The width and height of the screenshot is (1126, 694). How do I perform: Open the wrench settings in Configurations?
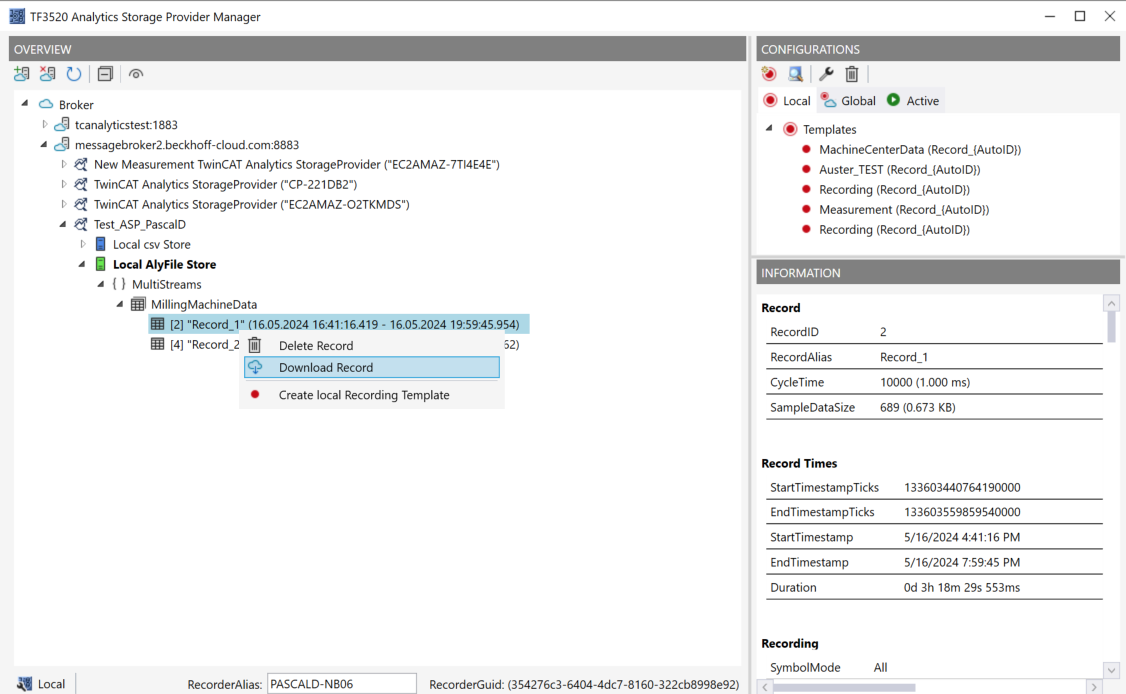(826, 74)
